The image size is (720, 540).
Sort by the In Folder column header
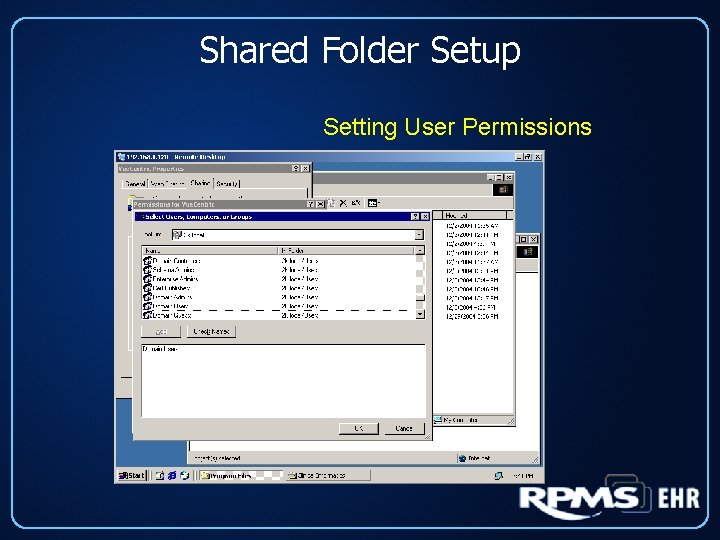point(346,251)
